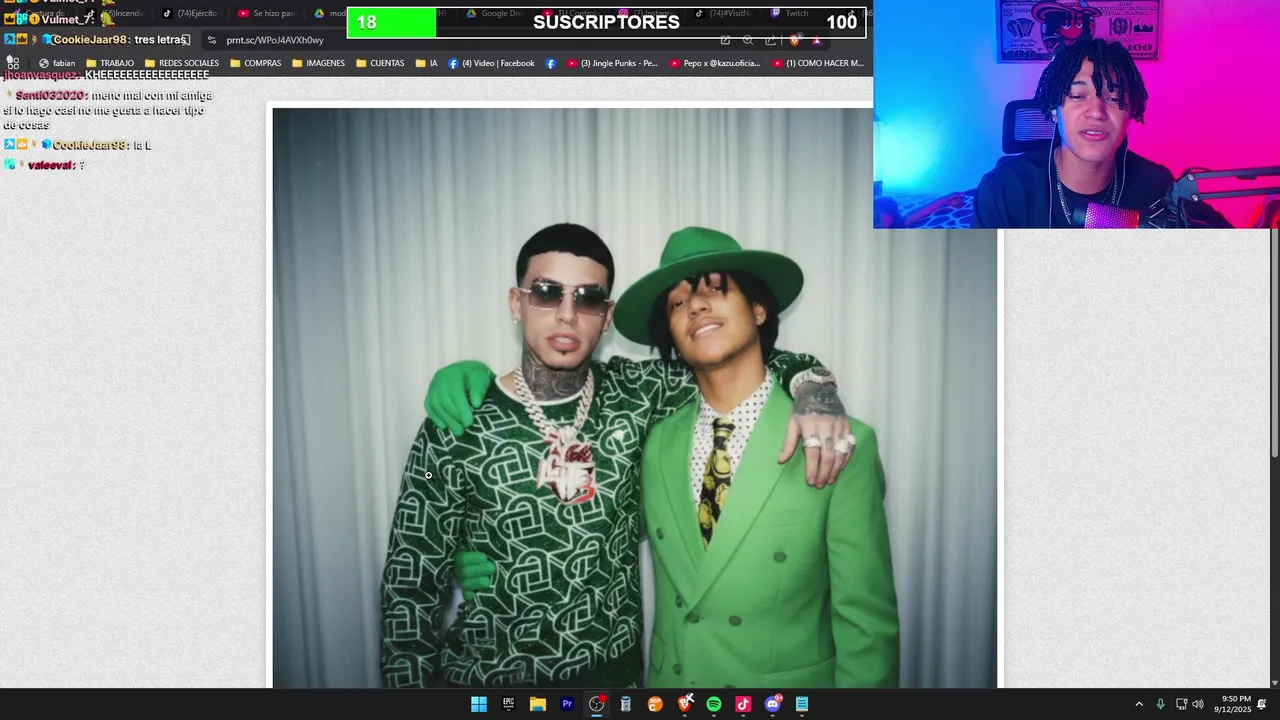Open Discord from the taskbar
This screenshot has width=1280, height=720.
[773, 704]
